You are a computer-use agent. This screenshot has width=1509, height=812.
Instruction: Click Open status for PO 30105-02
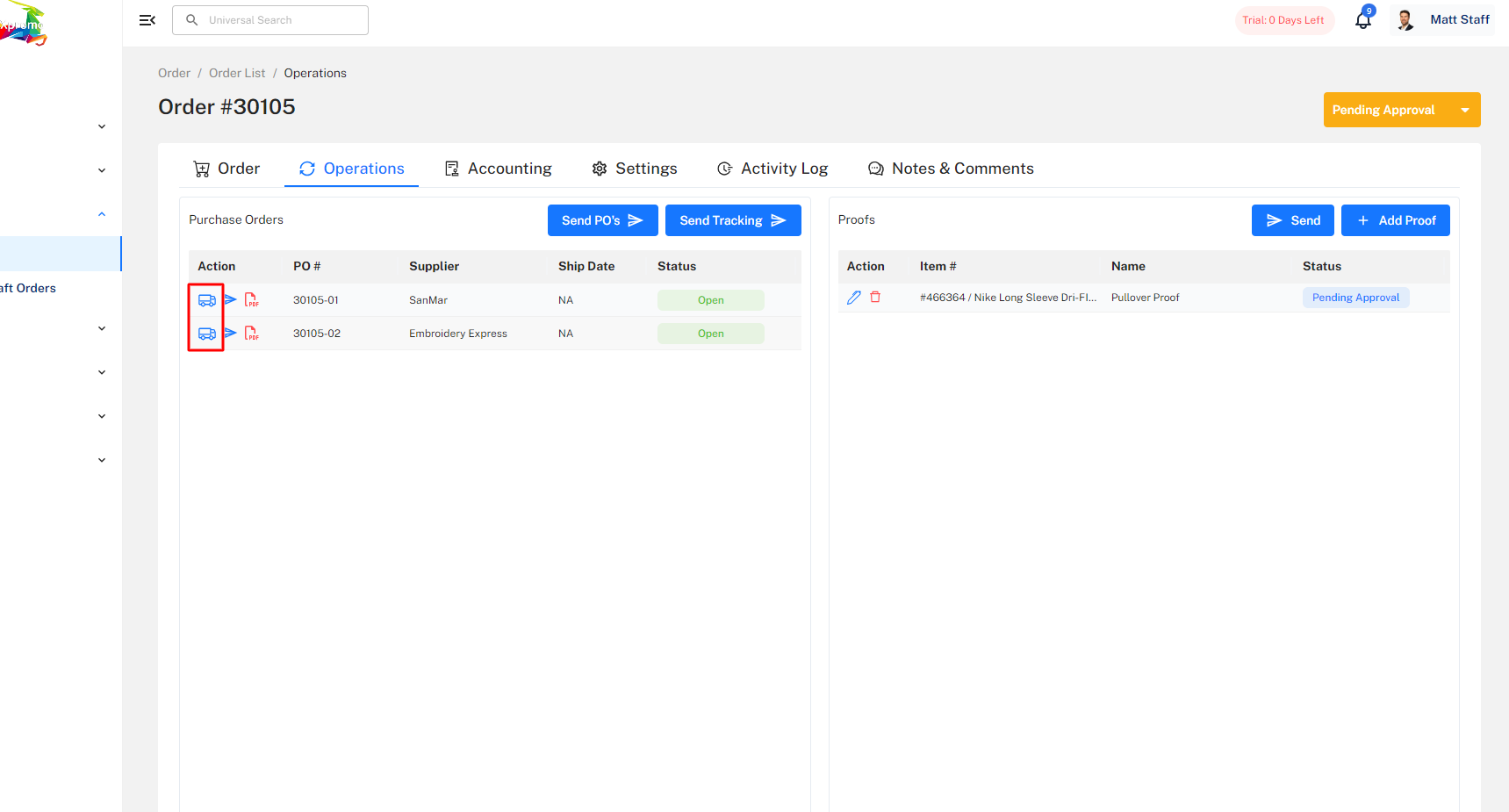coord(711,334)
